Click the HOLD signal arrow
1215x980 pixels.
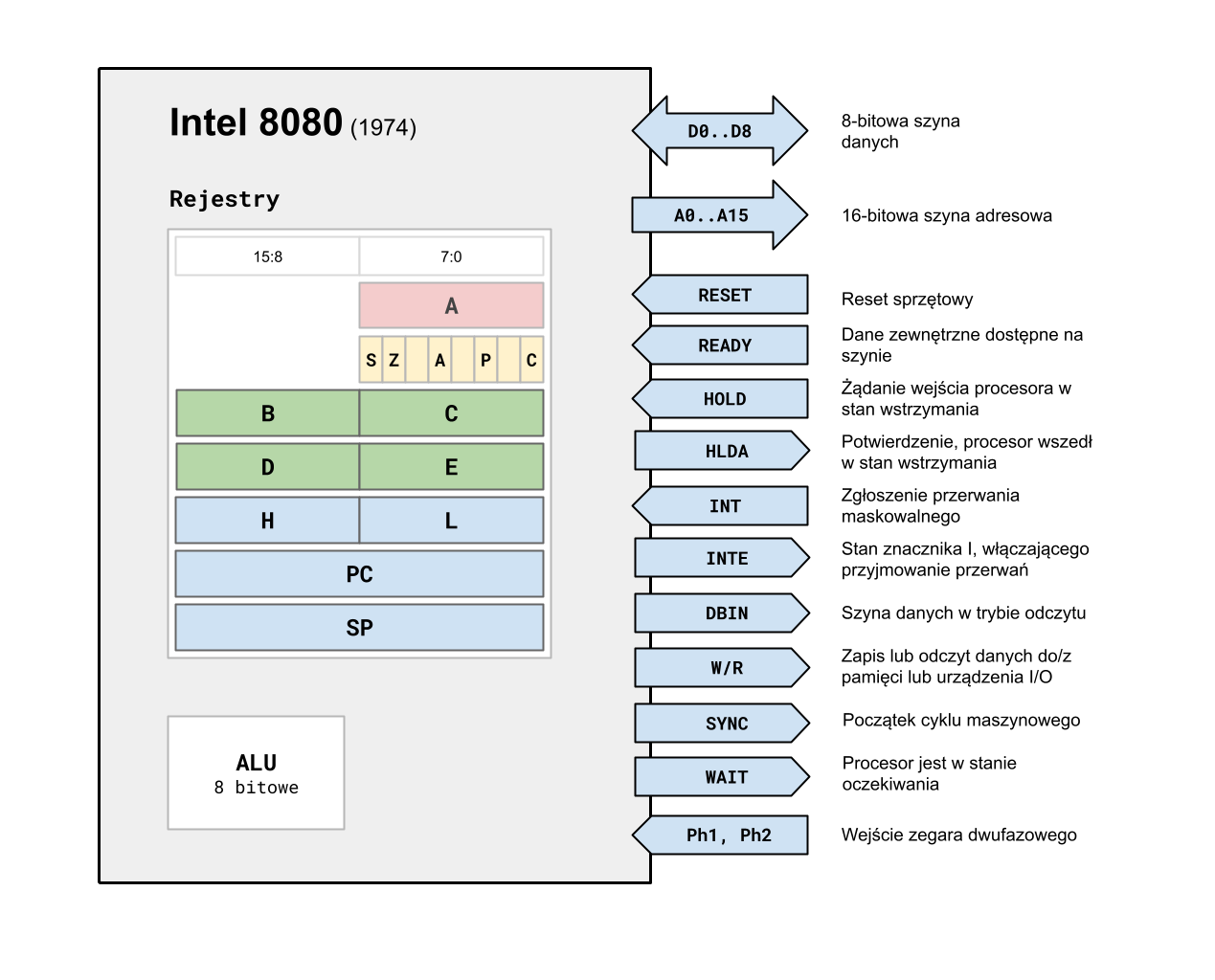point(723,399)
